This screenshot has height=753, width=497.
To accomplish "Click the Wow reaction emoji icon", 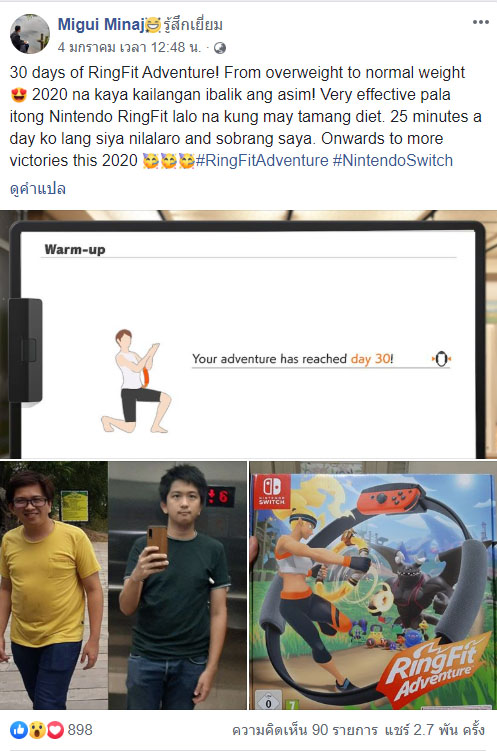I will (37, 730).
